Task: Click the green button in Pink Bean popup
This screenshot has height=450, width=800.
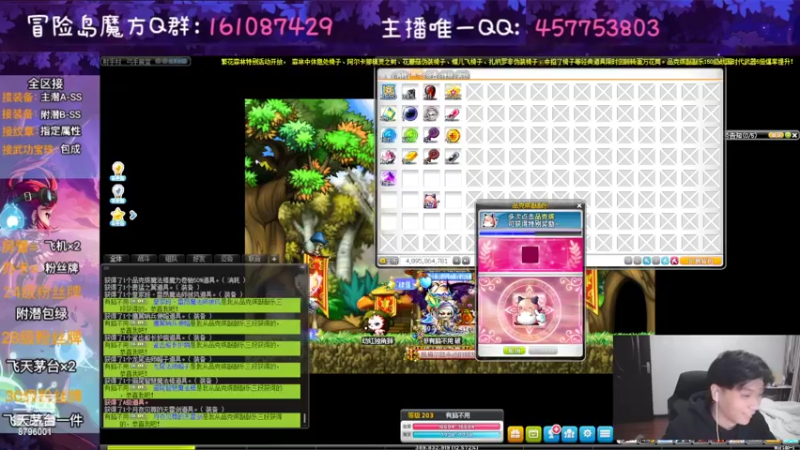Action: pos(514,351)
